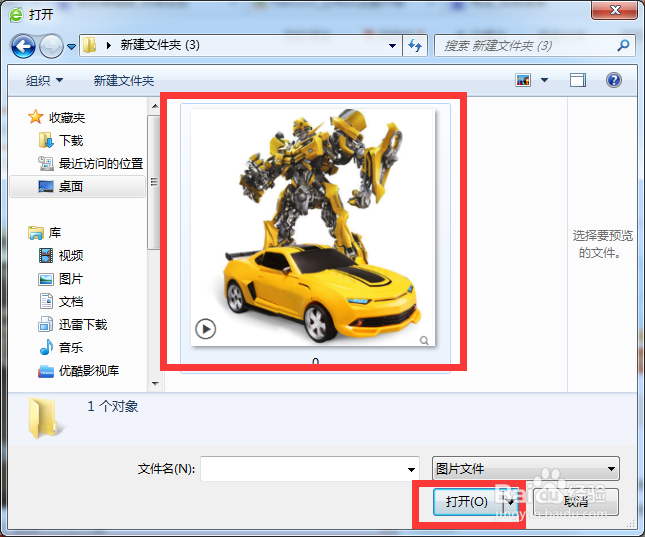Click the 图片 picture icon
Screen dimensions: 645x537
[x=46, y=279]
